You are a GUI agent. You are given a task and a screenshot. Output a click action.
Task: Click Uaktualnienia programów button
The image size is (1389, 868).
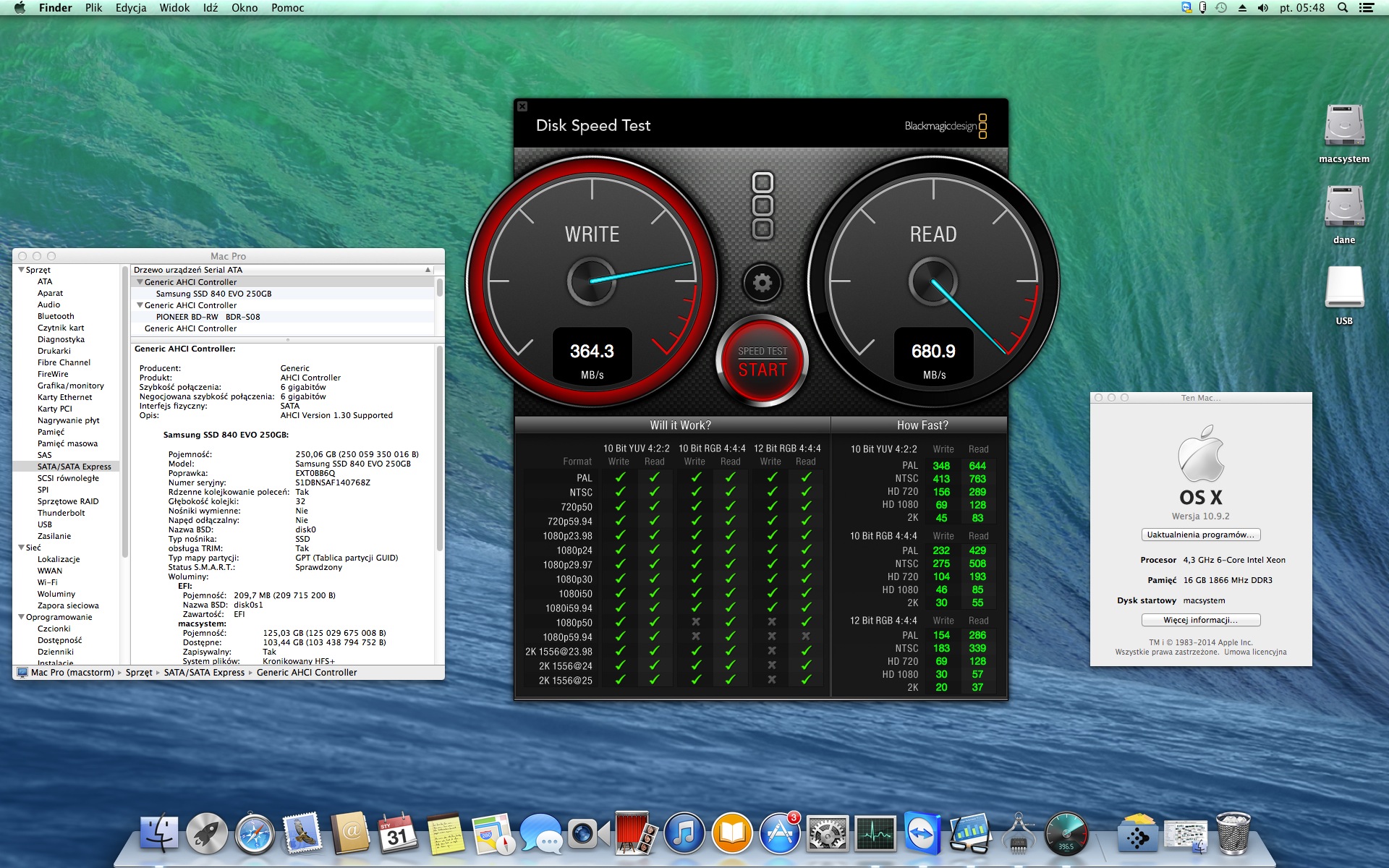click(1201, 535)
